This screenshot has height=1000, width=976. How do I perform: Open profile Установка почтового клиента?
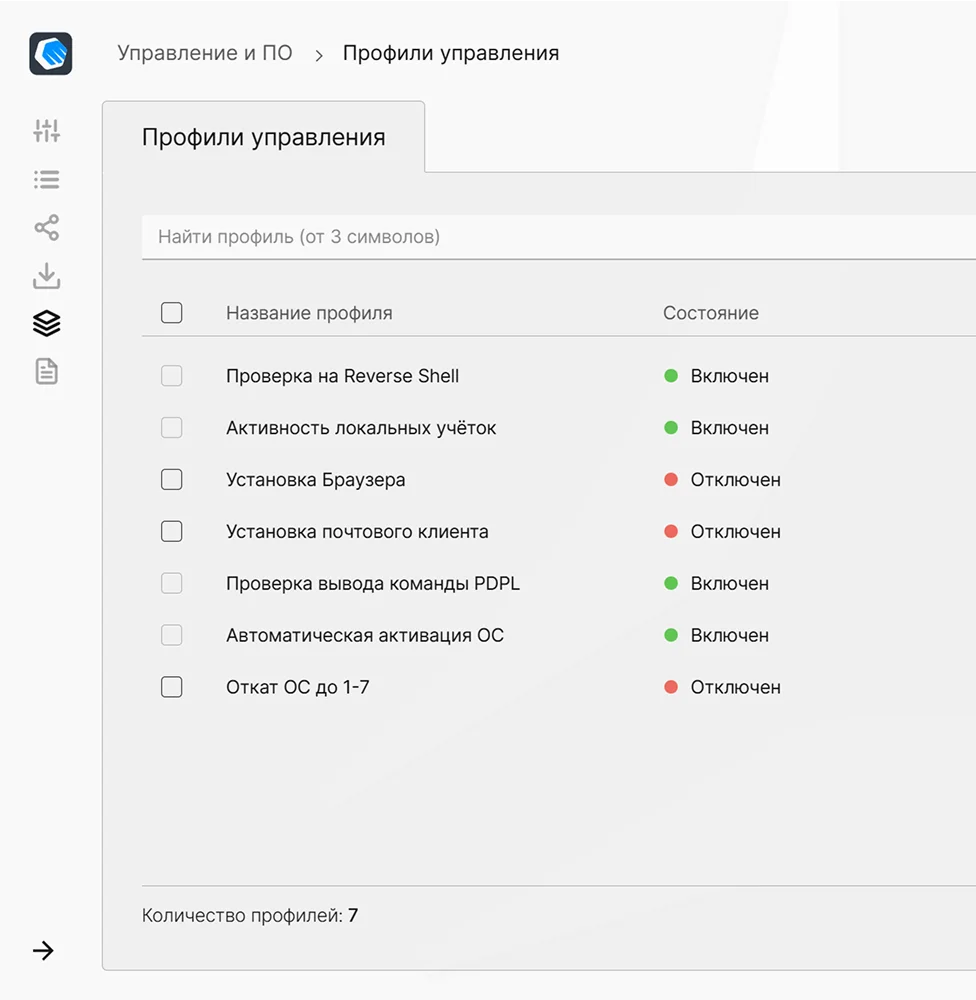pyautogui.click(x=357, y=531)
